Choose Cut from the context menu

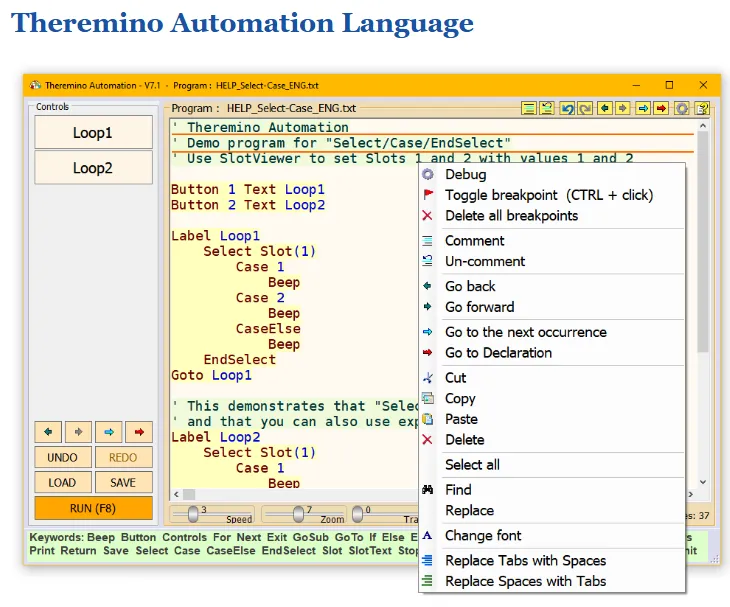(552, 378)
